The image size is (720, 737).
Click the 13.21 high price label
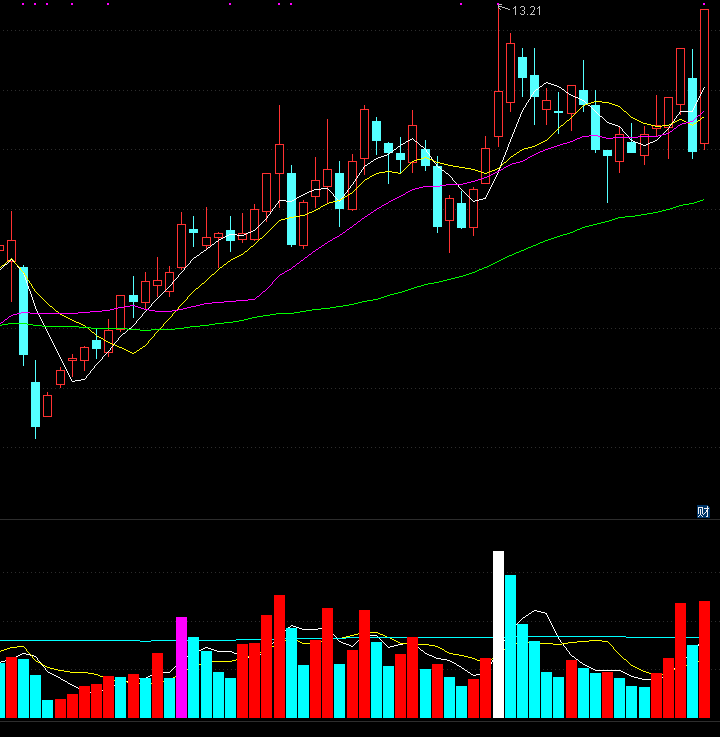pos(526,11)
